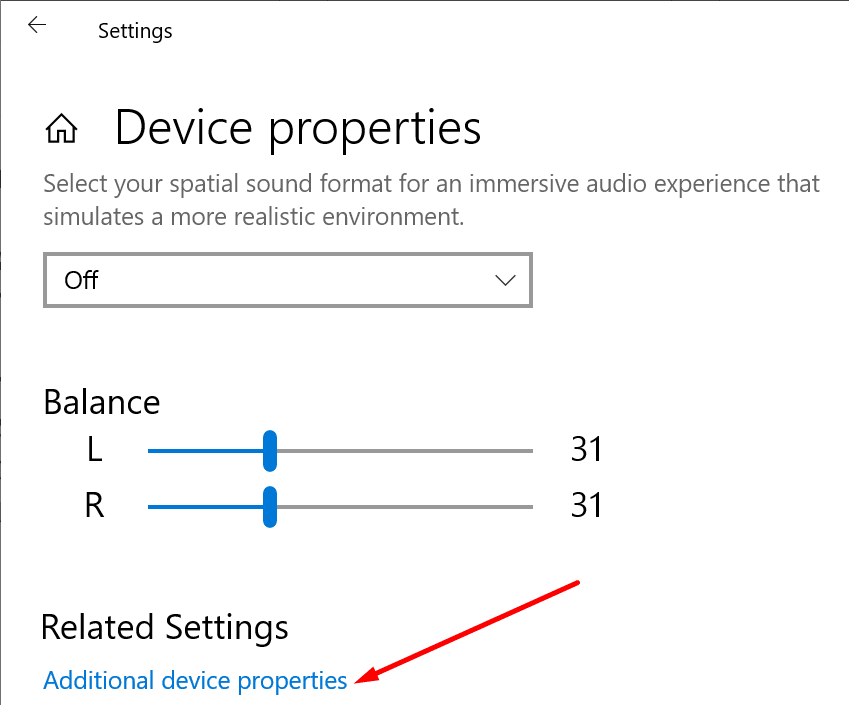849x705 pixels.
Task: Click the L channel slider handle
Action: click(x=270, y=451)
